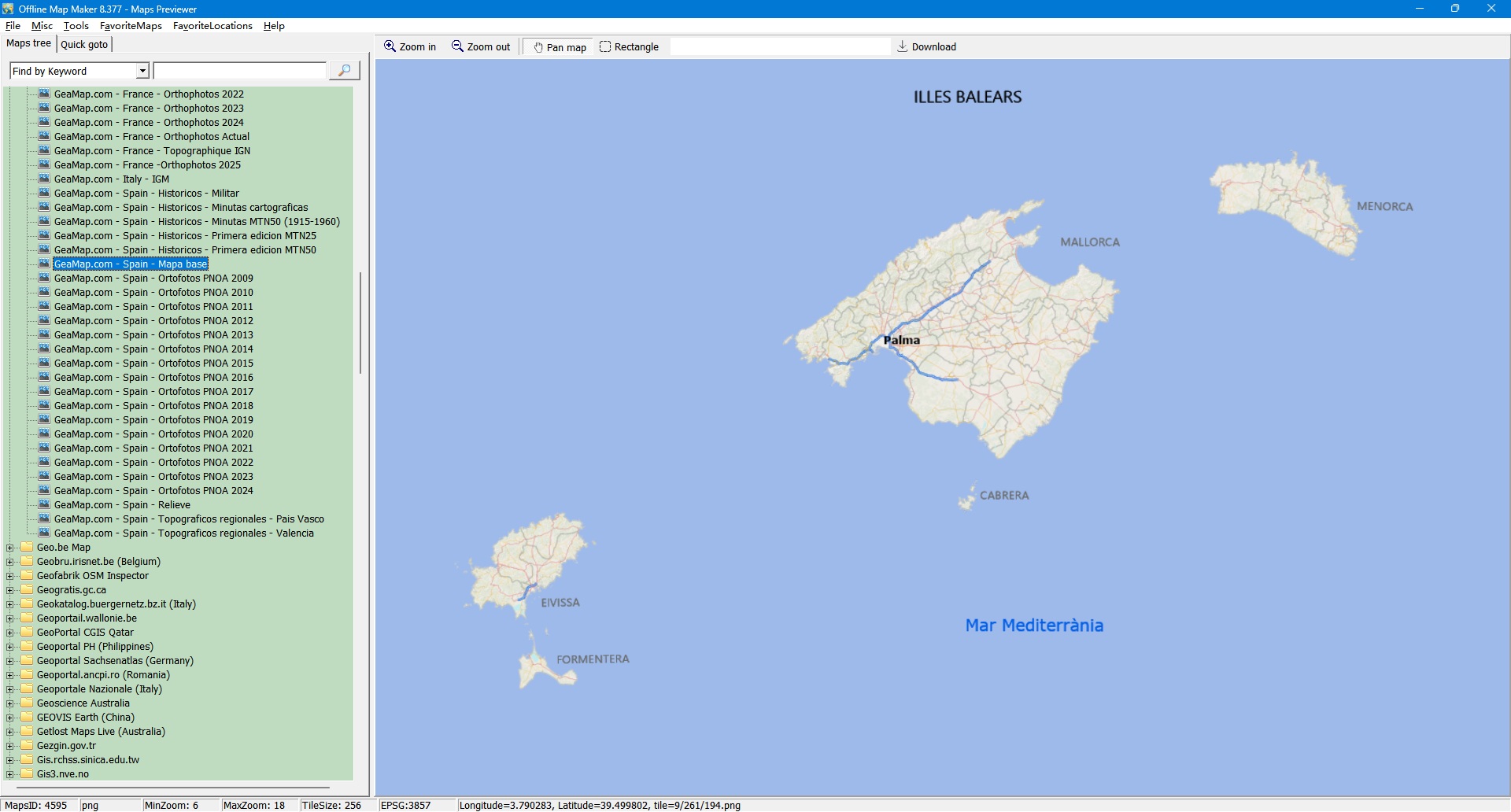
Task: Expand the GEOVIS Earth (China) folder
Action: tap(9, 718)
